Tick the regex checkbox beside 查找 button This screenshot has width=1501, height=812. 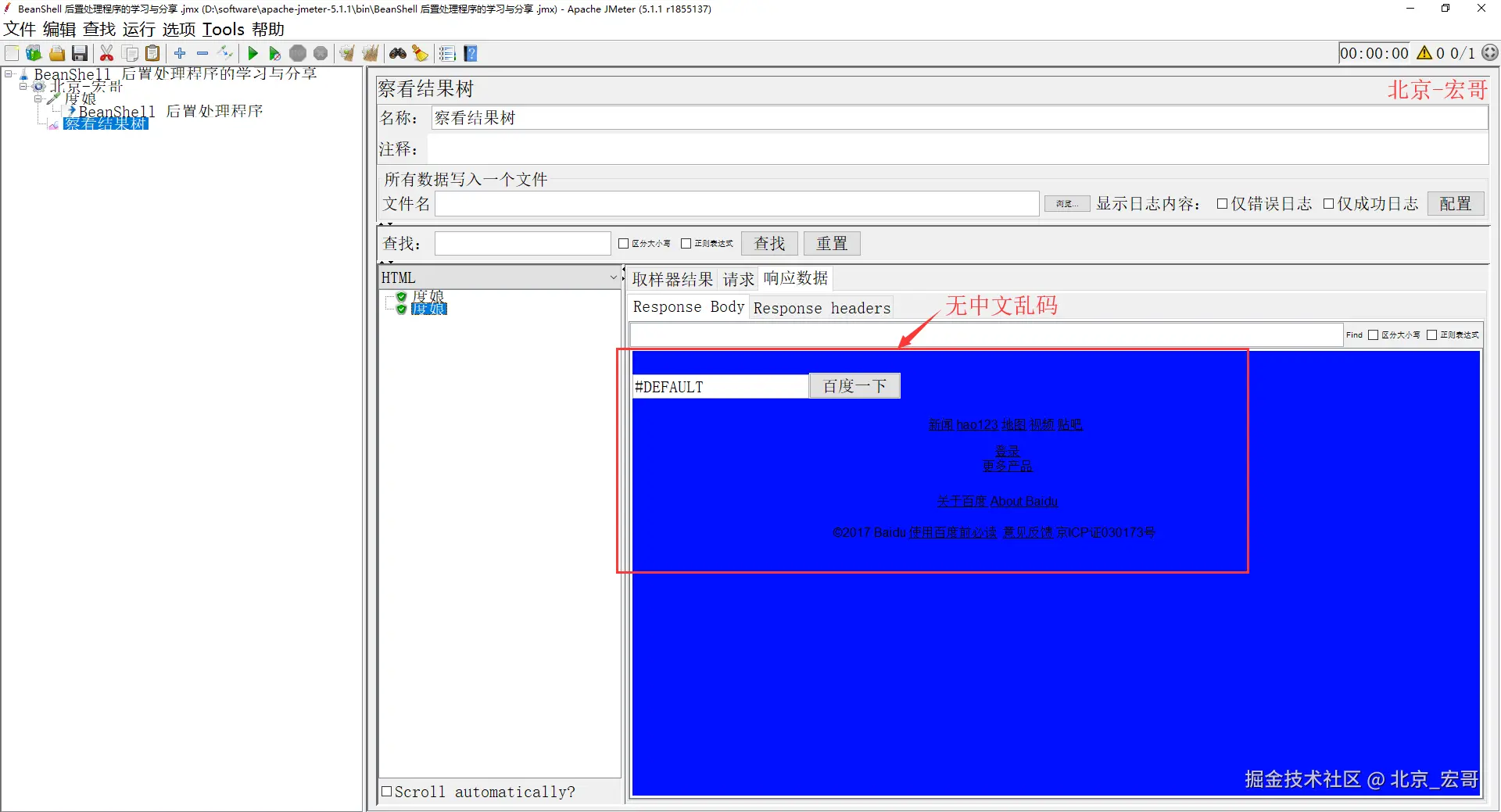point(686,244)
